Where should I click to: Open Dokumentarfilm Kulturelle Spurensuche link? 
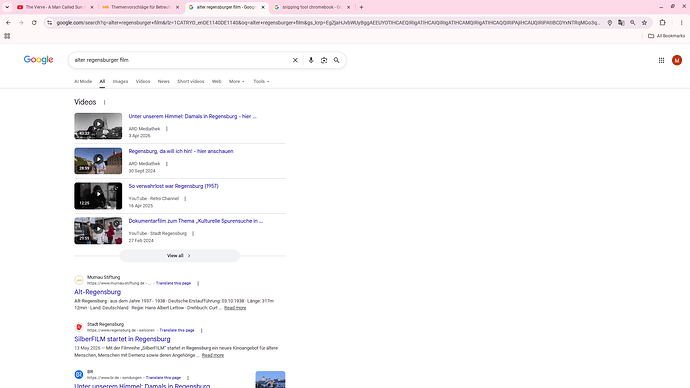195,221
